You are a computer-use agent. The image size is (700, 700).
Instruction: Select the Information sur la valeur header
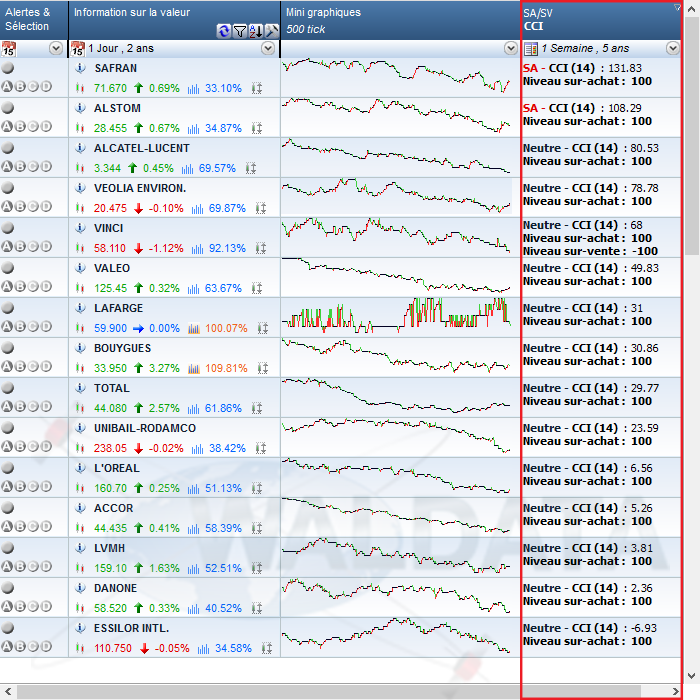click(175, 20)
